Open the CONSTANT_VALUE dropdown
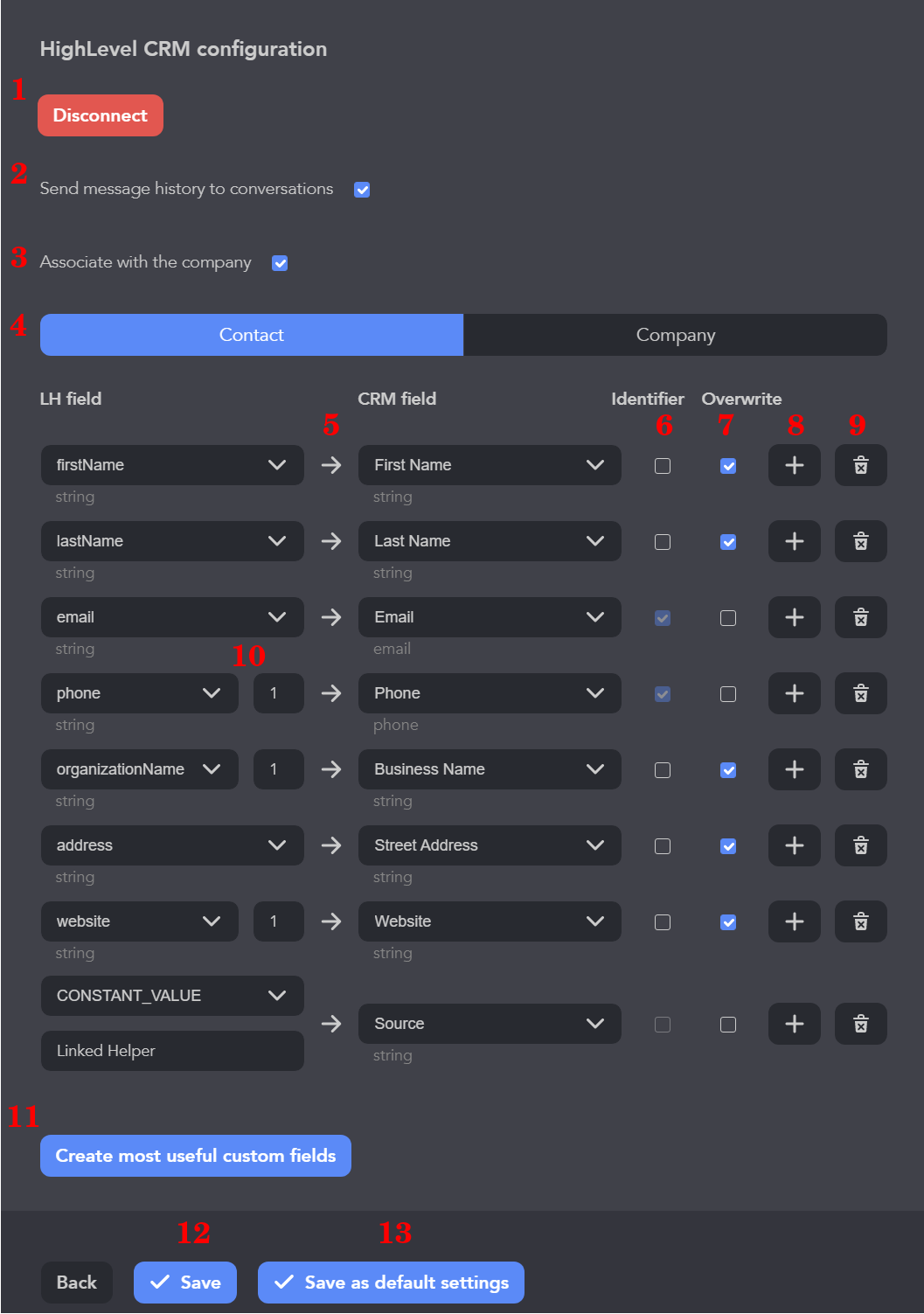Viewport: 924px width, 1314px height. [172, 996]
